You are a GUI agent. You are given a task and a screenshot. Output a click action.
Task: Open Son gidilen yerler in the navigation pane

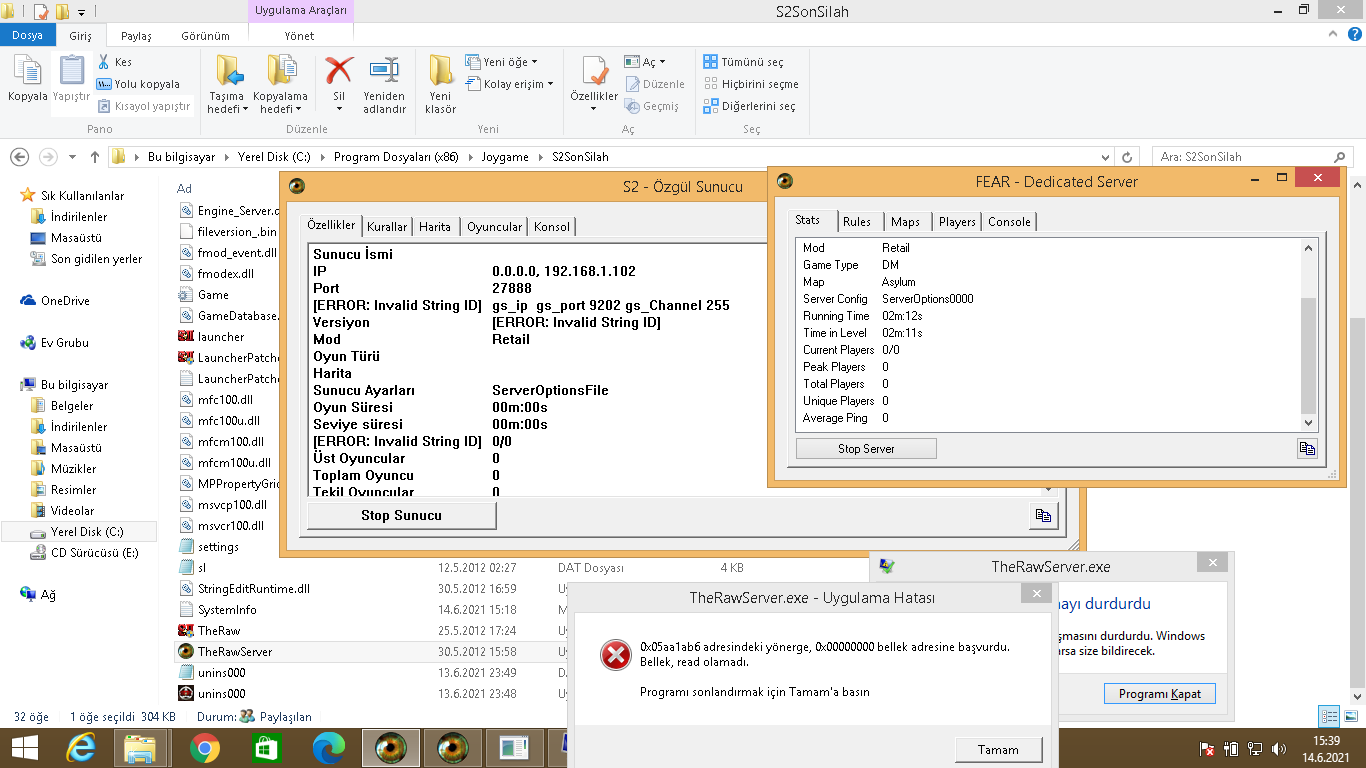tap(97, 259)
